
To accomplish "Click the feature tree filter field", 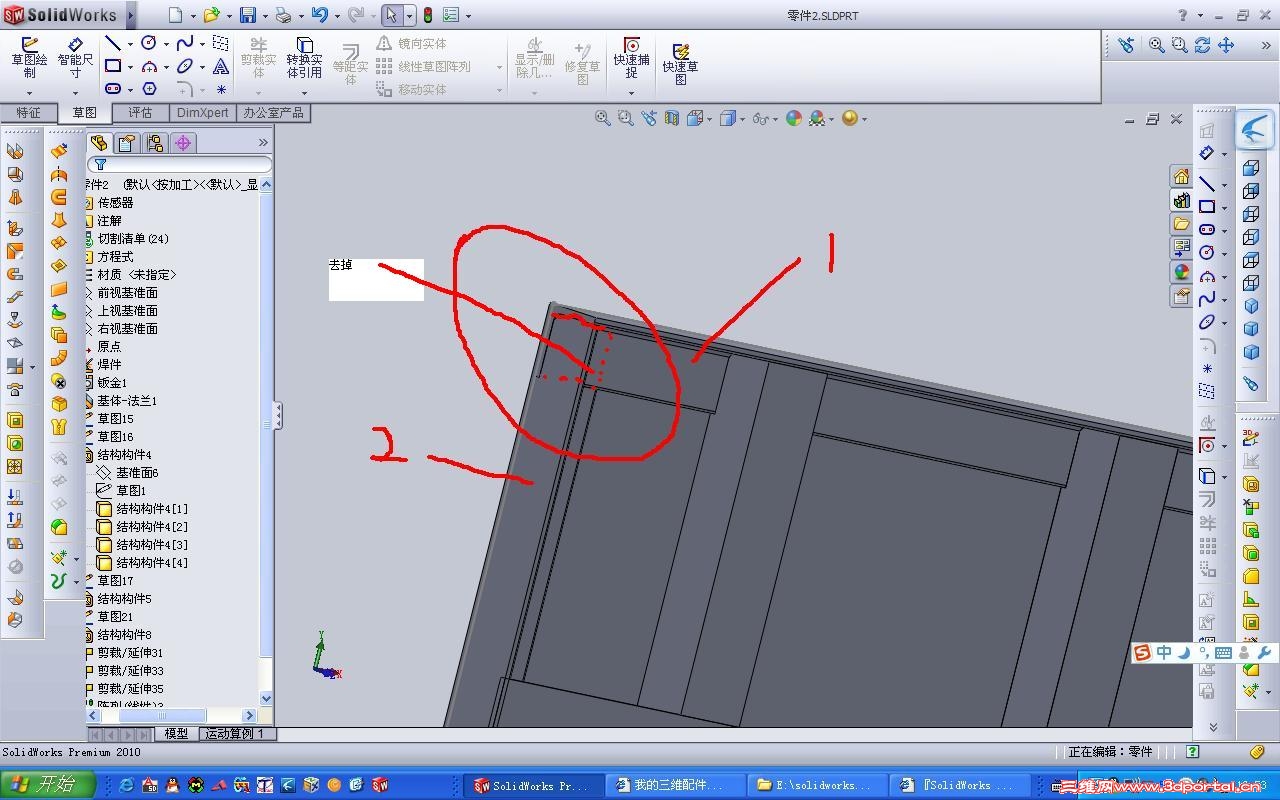I will 180,164.
